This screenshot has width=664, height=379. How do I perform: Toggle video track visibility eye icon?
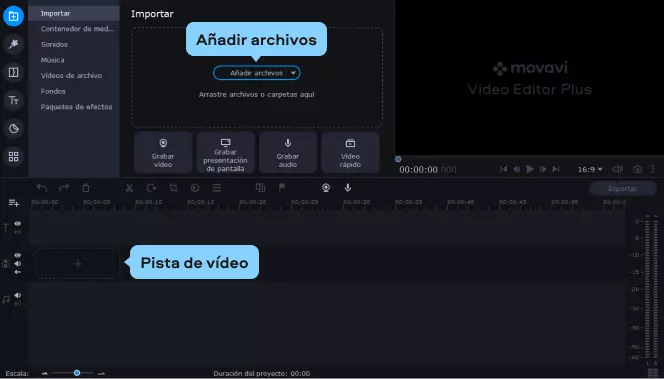(x=18, y=255)
